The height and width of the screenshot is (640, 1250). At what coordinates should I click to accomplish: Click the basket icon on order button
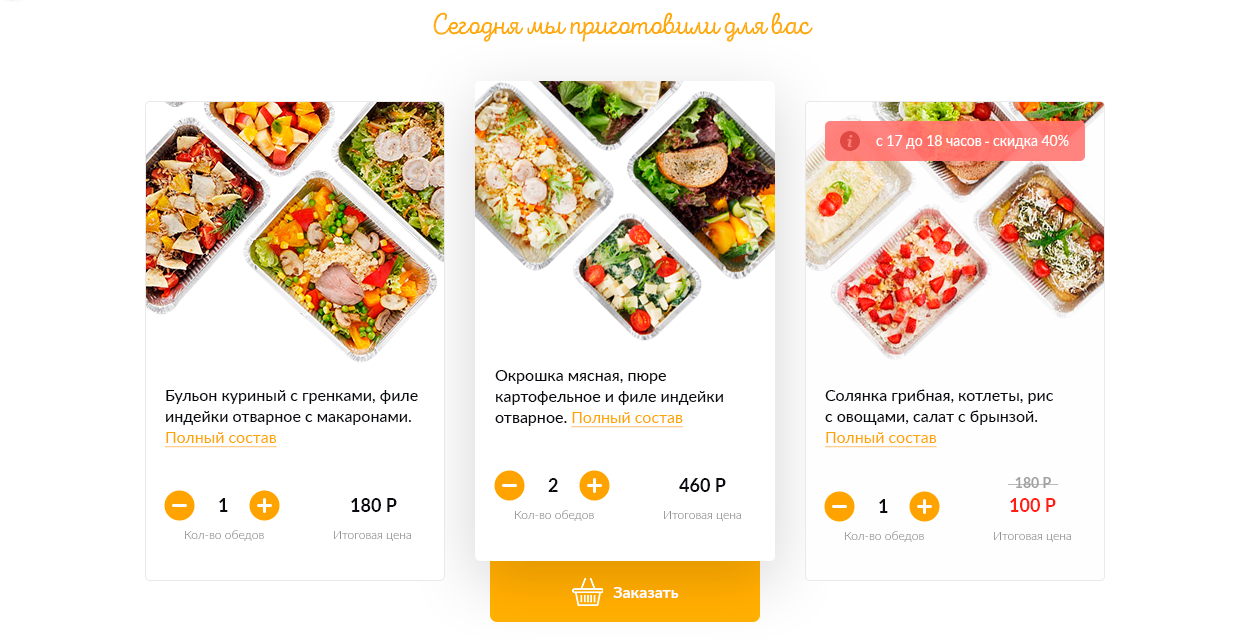tap(588, 592)
